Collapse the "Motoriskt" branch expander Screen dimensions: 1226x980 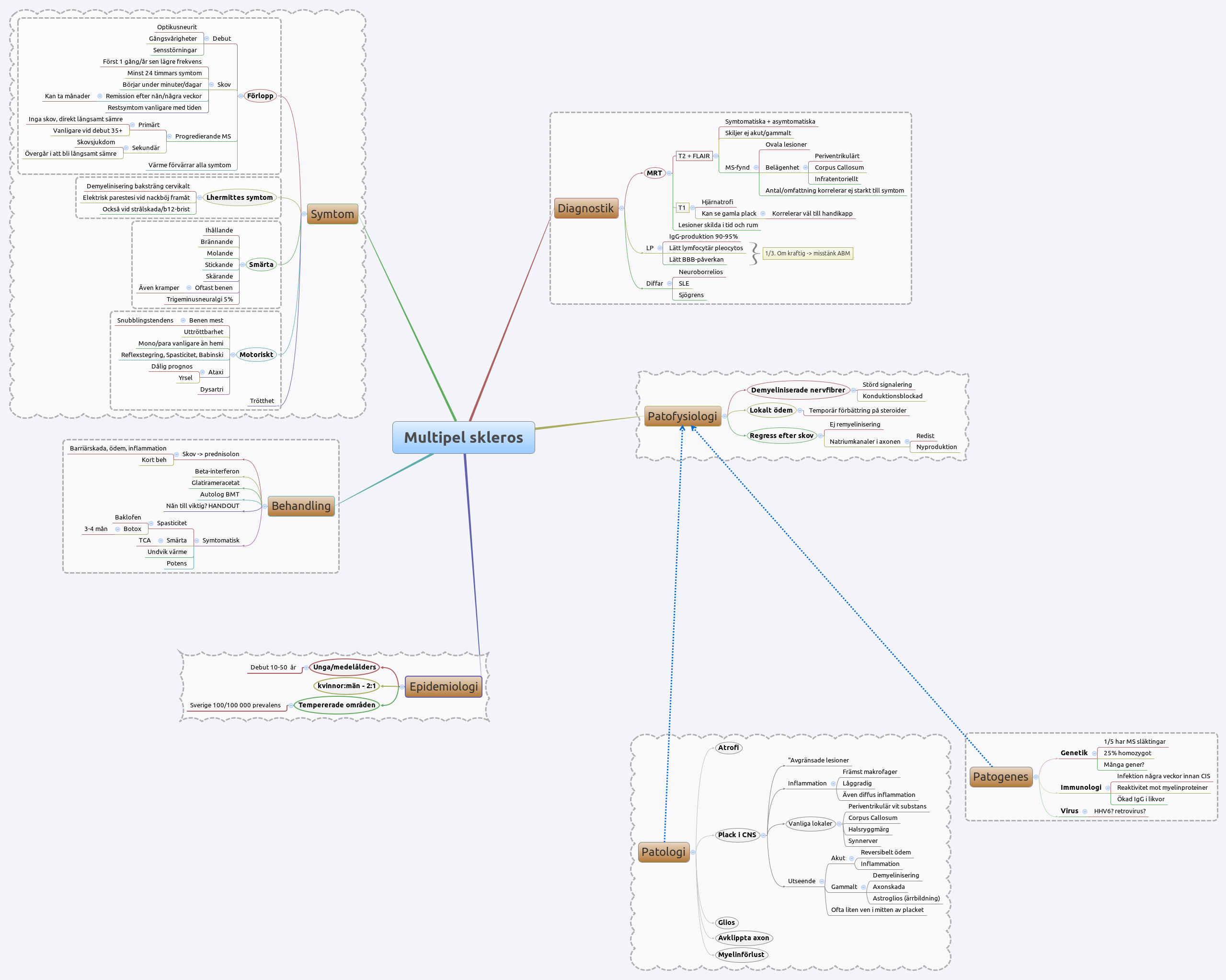pyautogui.click(x=233, y=354)
